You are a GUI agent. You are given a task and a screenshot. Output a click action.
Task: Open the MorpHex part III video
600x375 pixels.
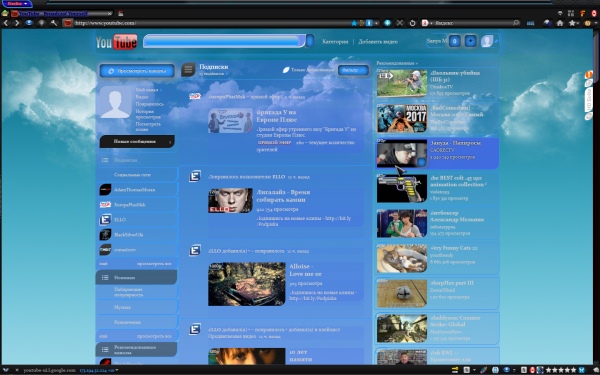(402, 293)
